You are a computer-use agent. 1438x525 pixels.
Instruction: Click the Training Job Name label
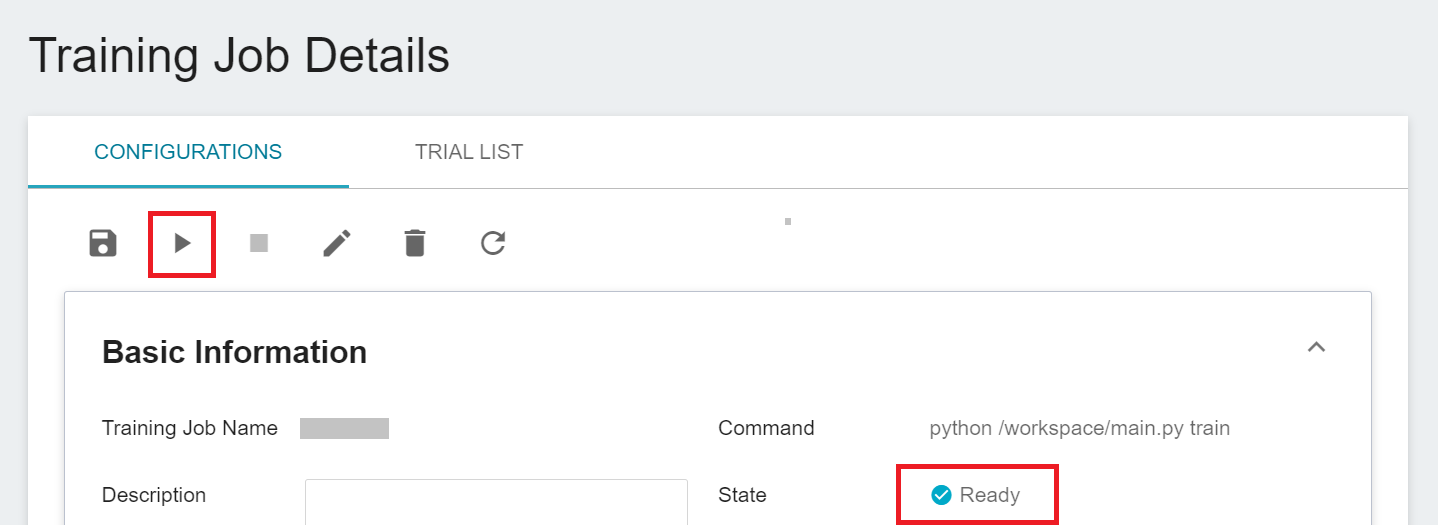190,428
